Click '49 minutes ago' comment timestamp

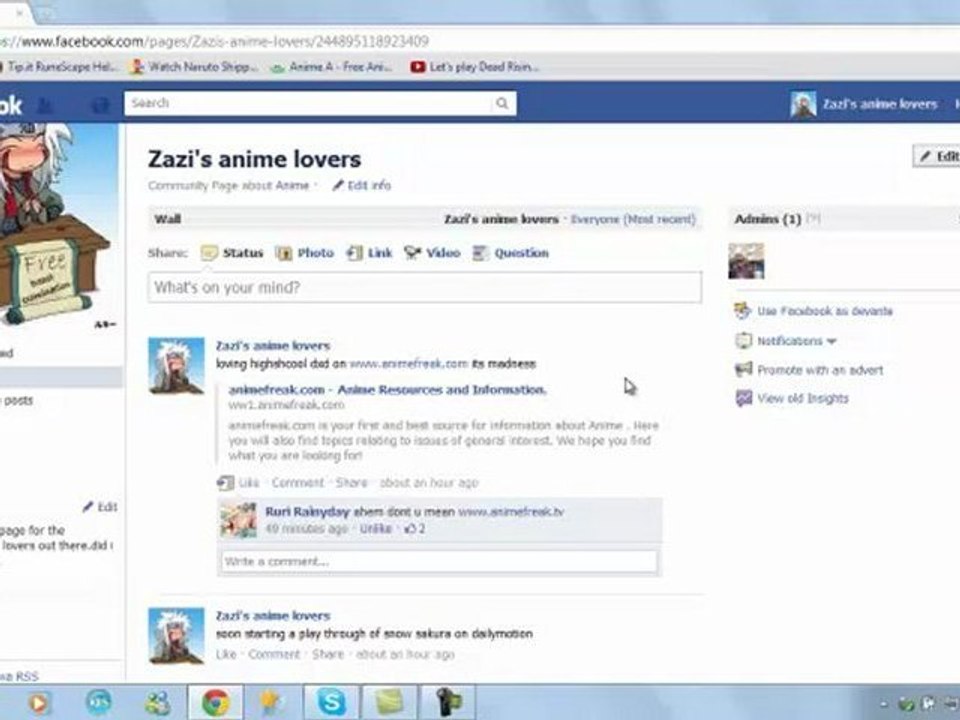pyautogui.click(x=306, y=528)
